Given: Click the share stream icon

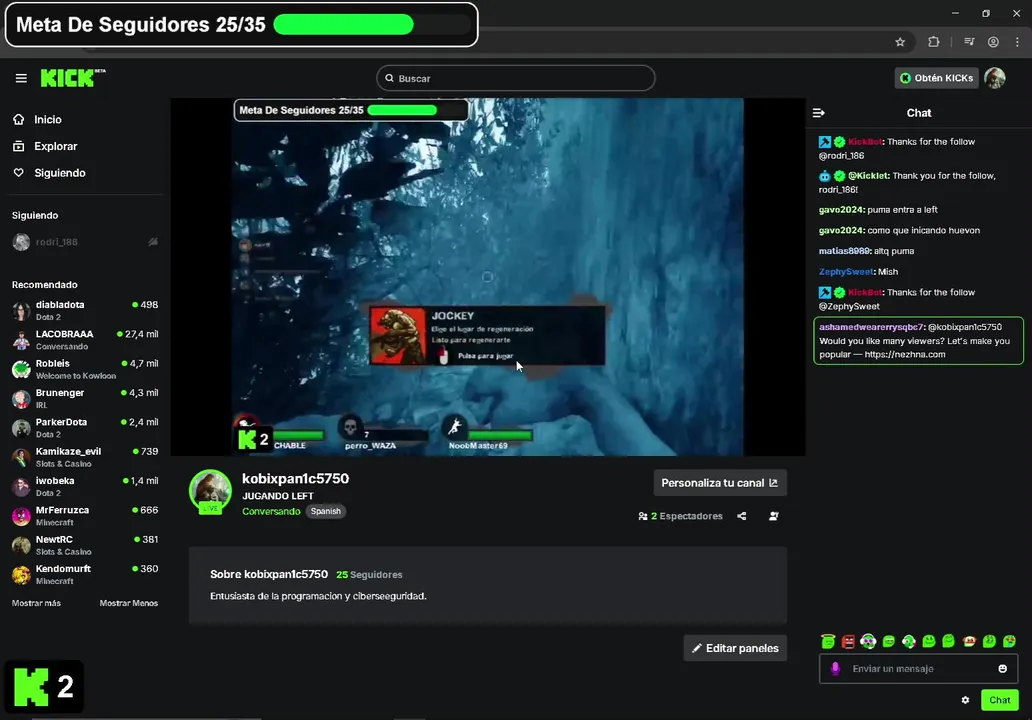Looking at the screenshot, I should coord(742,516).
